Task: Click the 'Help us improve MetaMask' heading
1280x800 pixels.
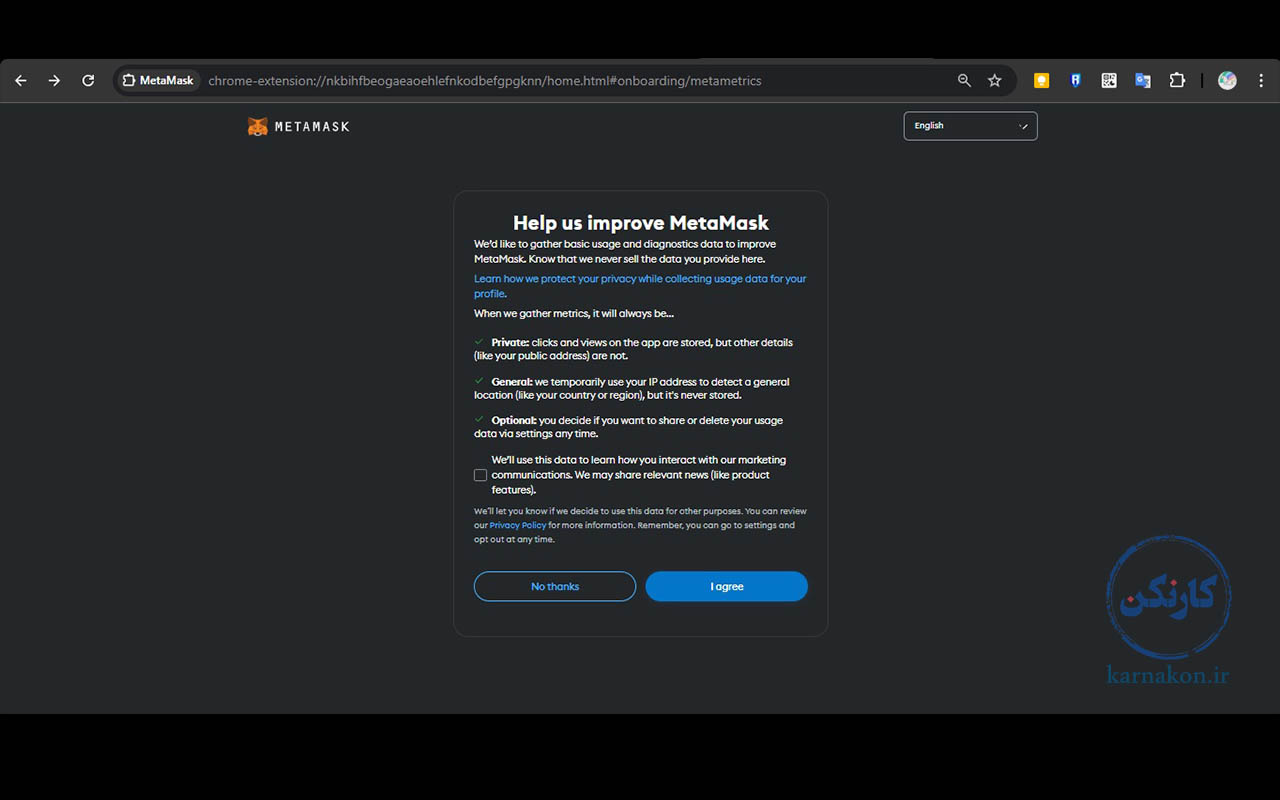Action: click(641, 223)
